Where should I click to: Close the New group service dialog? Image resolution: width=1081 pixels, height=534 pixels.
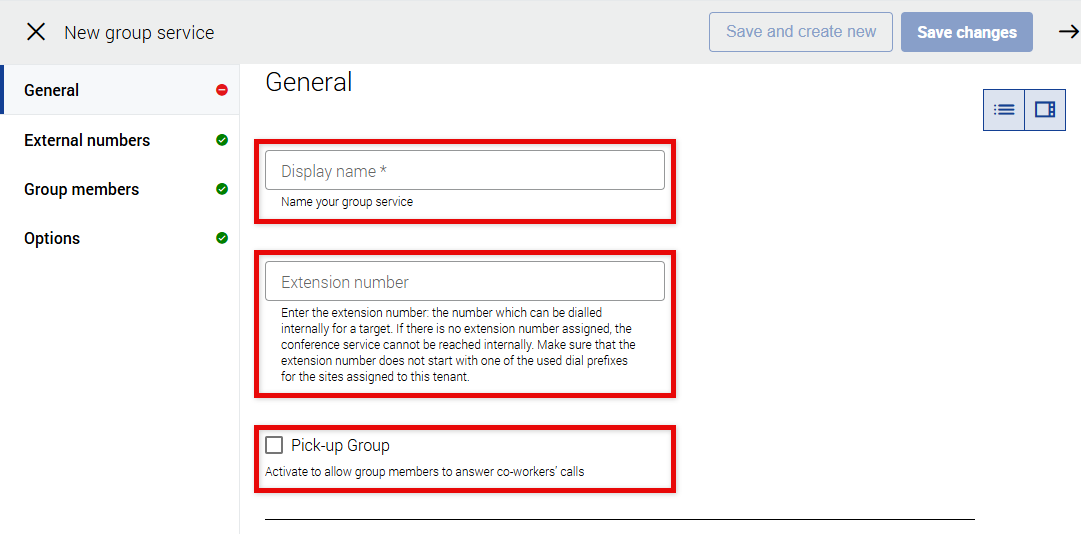pyautogui.click(x=36, y=32)
